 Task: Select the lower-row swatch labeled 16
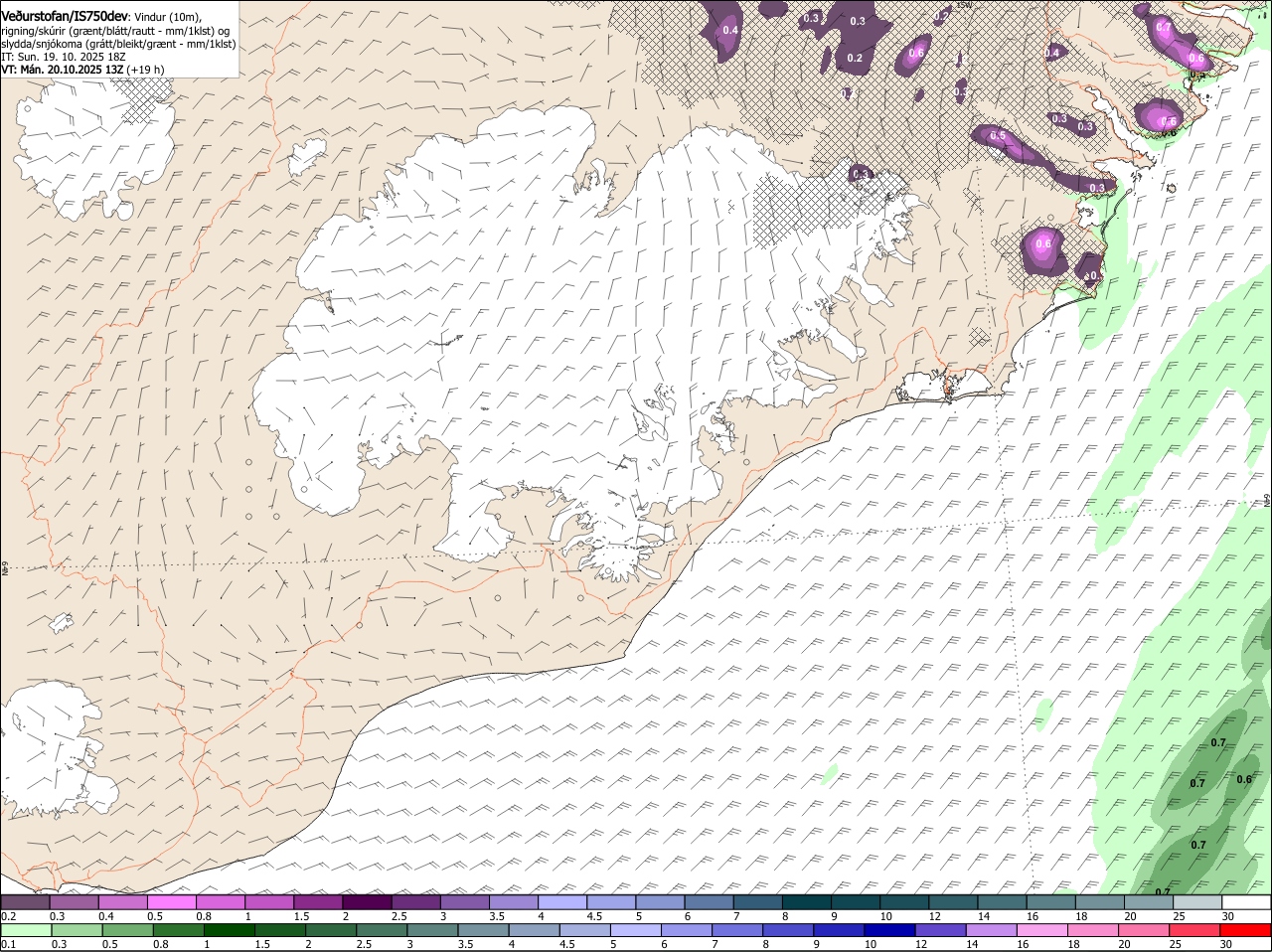pos(1041,930)
